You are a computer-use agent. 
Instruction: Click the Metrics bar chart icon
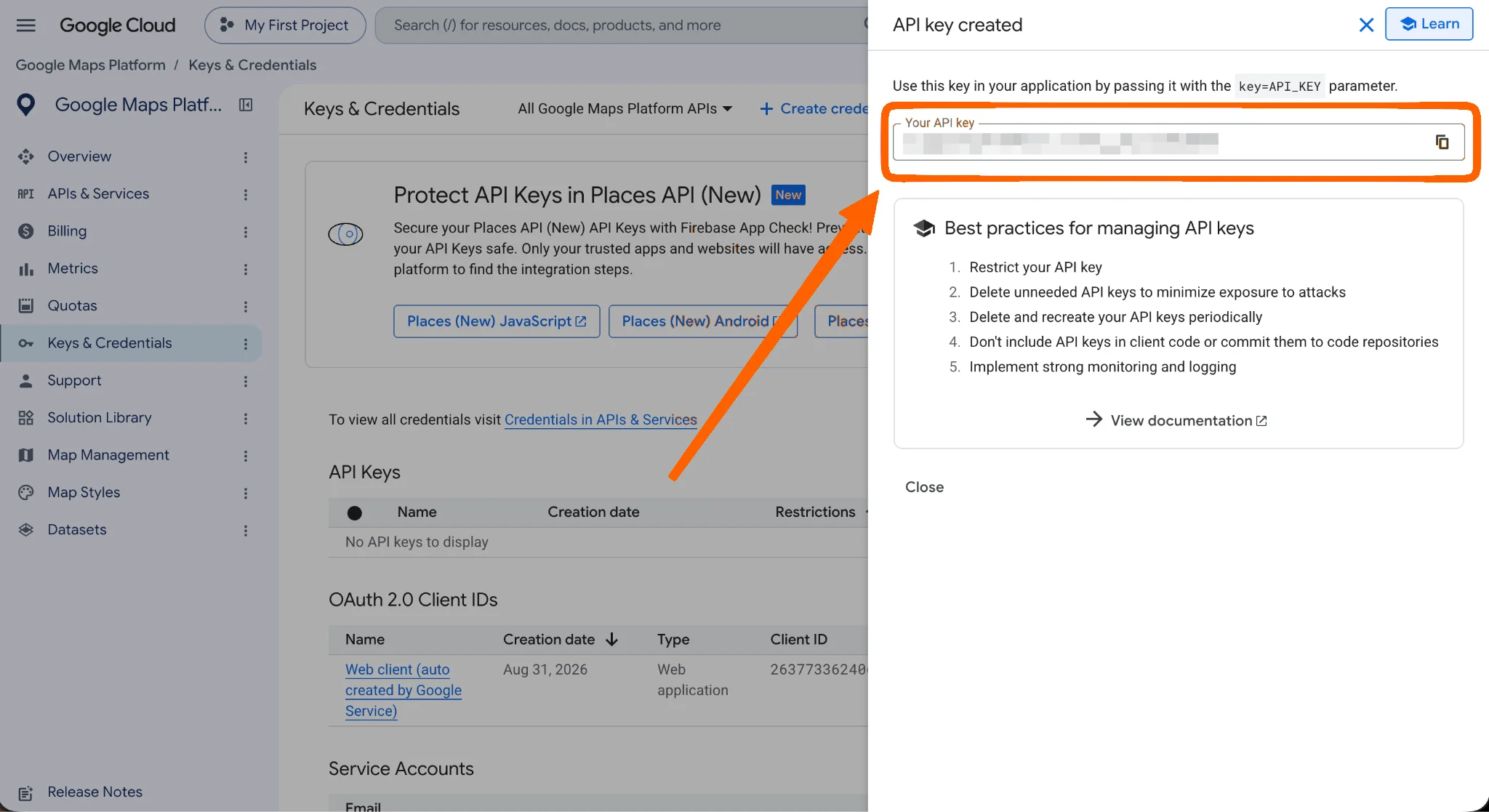tap(26, 269)
